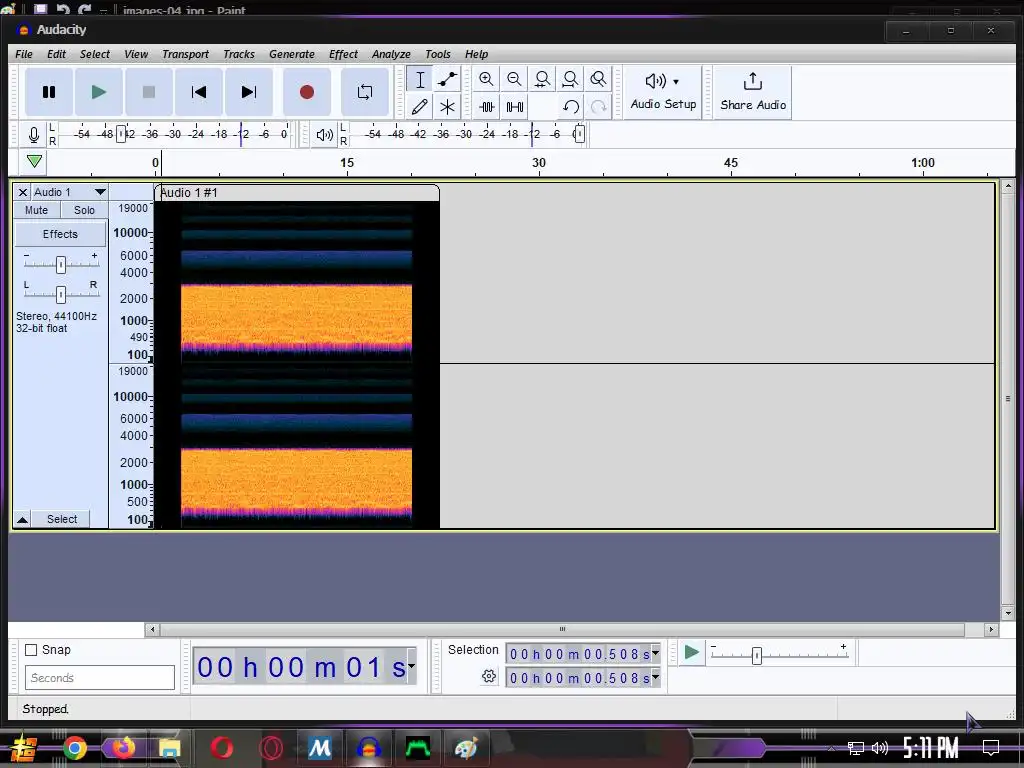Click the green timeline options triangle
1024x768 pixels.
[34, 161]
